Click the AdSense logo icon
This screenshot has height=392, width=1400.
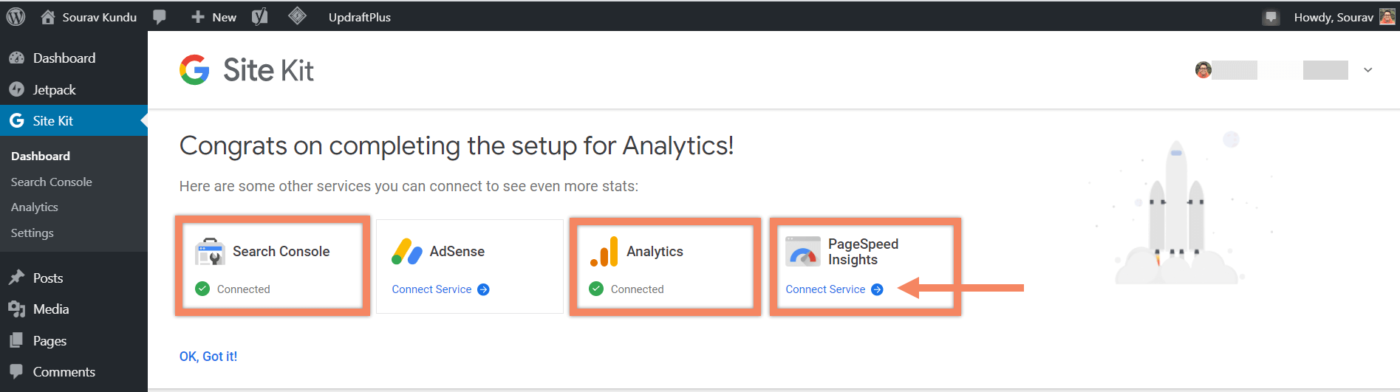(407, 252)
